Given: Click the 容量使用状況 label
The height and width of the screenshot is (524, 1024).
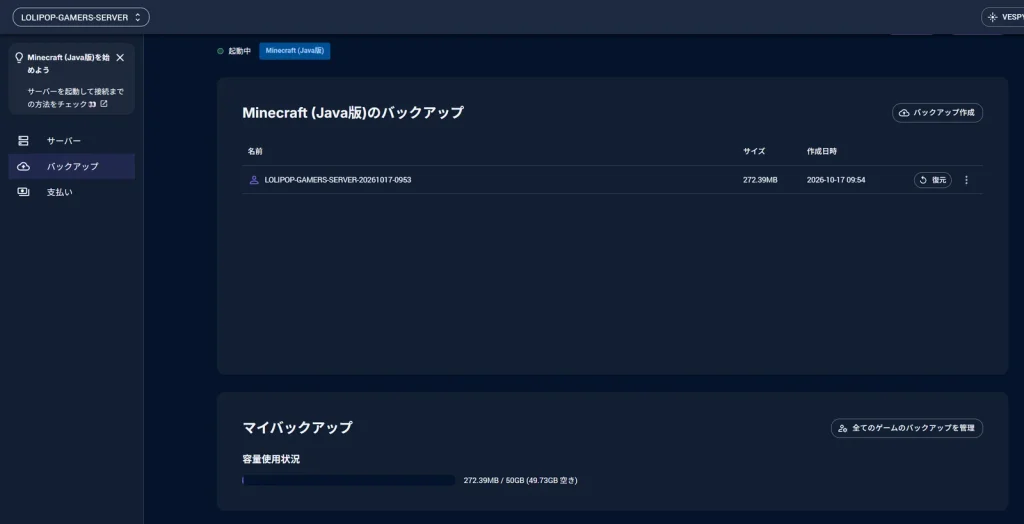Looking at the screenshot, I should 271,459.
